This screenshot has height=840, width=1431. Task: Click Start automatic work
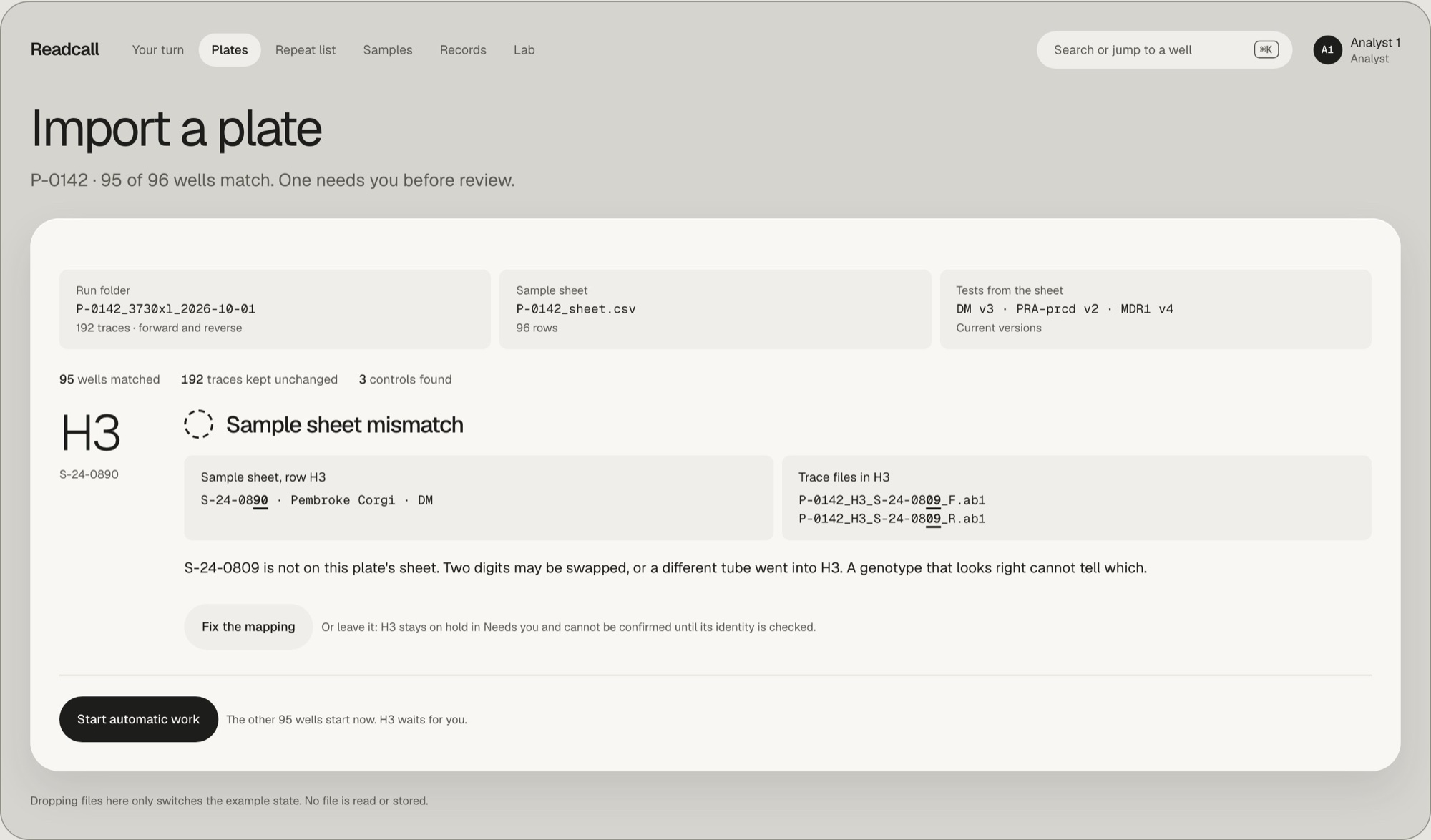(x=139, y=719)
